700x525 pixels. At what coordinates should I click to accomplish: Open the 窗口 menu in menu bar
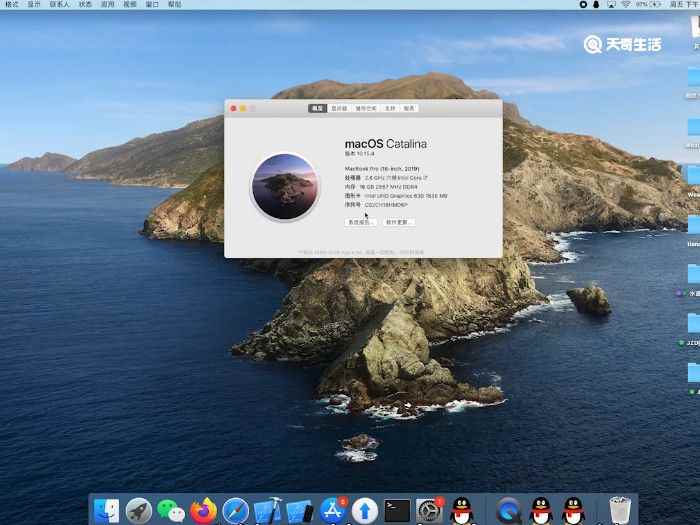(x=152, y=5)
